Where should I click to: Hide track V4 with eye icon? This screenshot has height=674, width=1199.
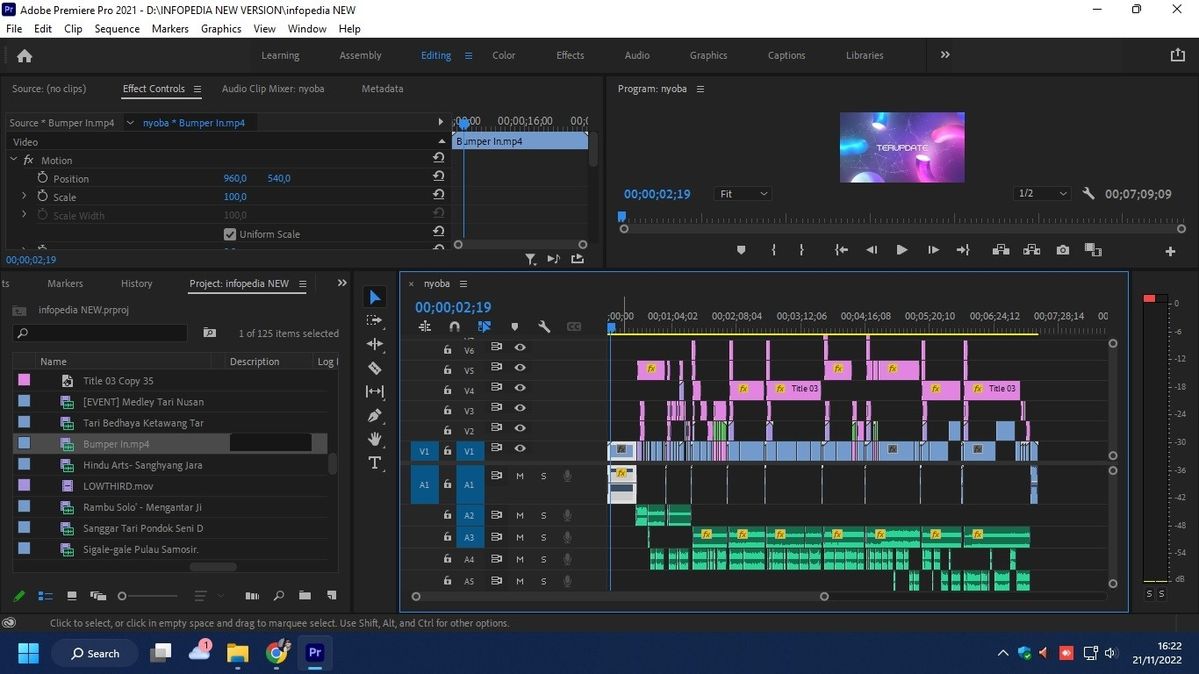point(520,388)
